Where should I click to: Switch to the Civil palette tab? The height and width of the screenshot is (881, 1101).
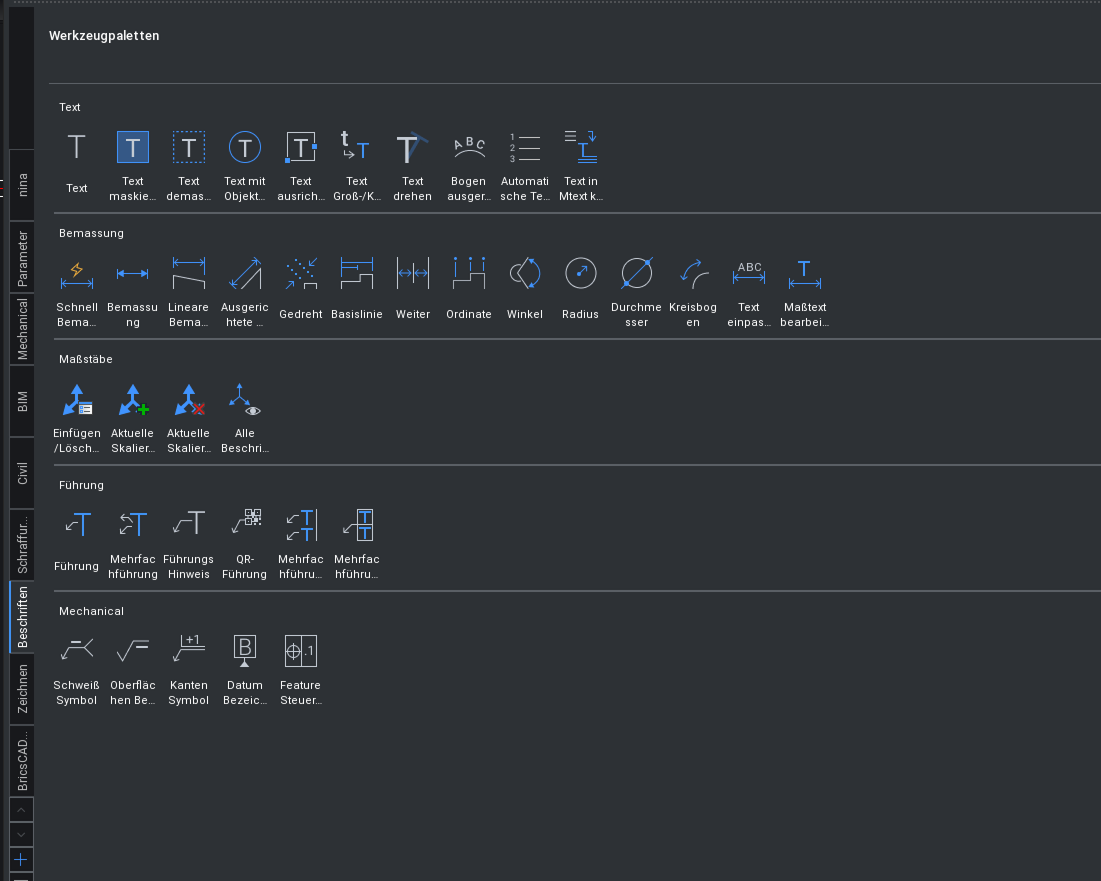coord(22,473)
